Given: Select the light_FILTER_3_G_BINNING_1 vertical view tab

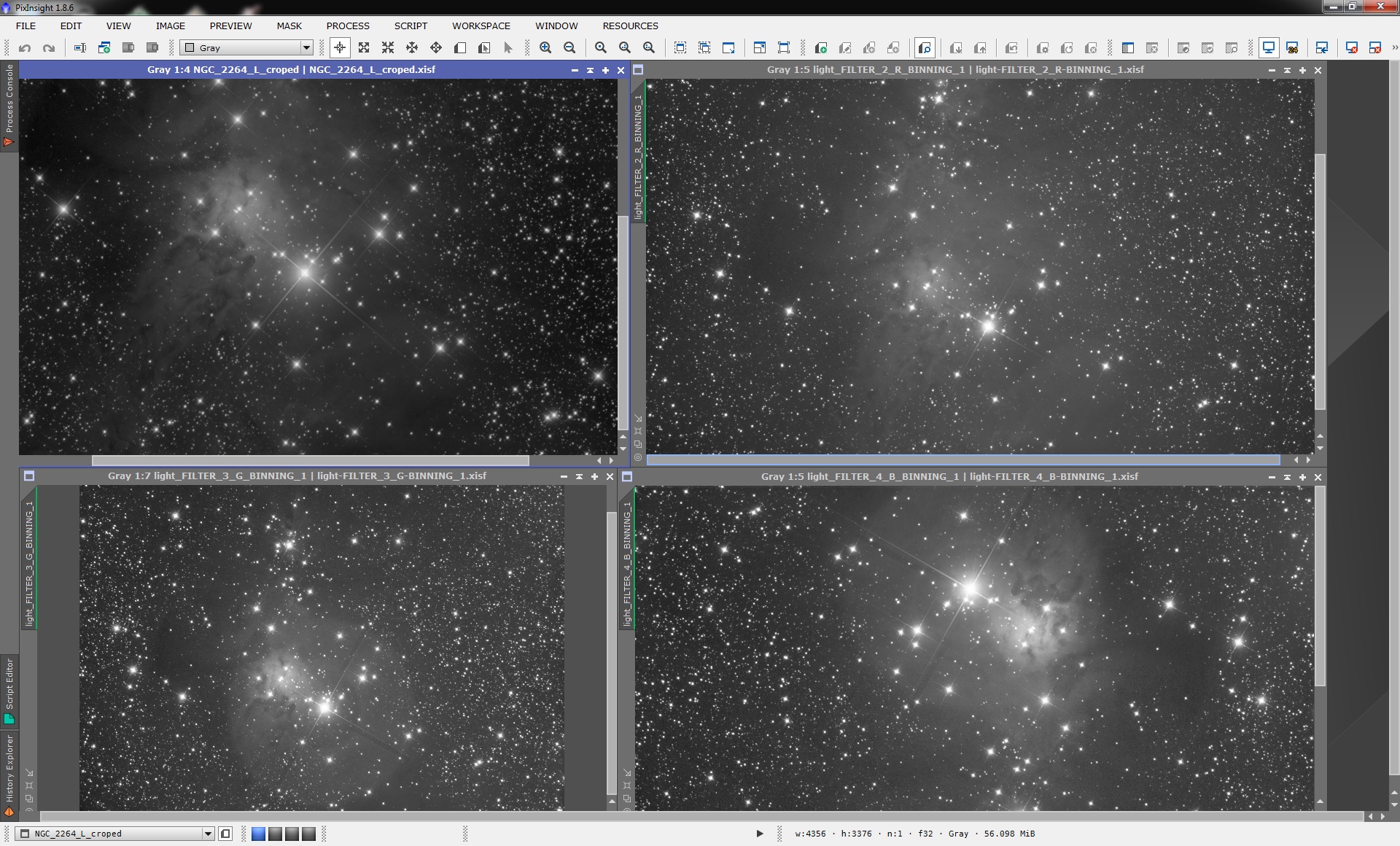Looking at the screenshot, I should [29, 558].
